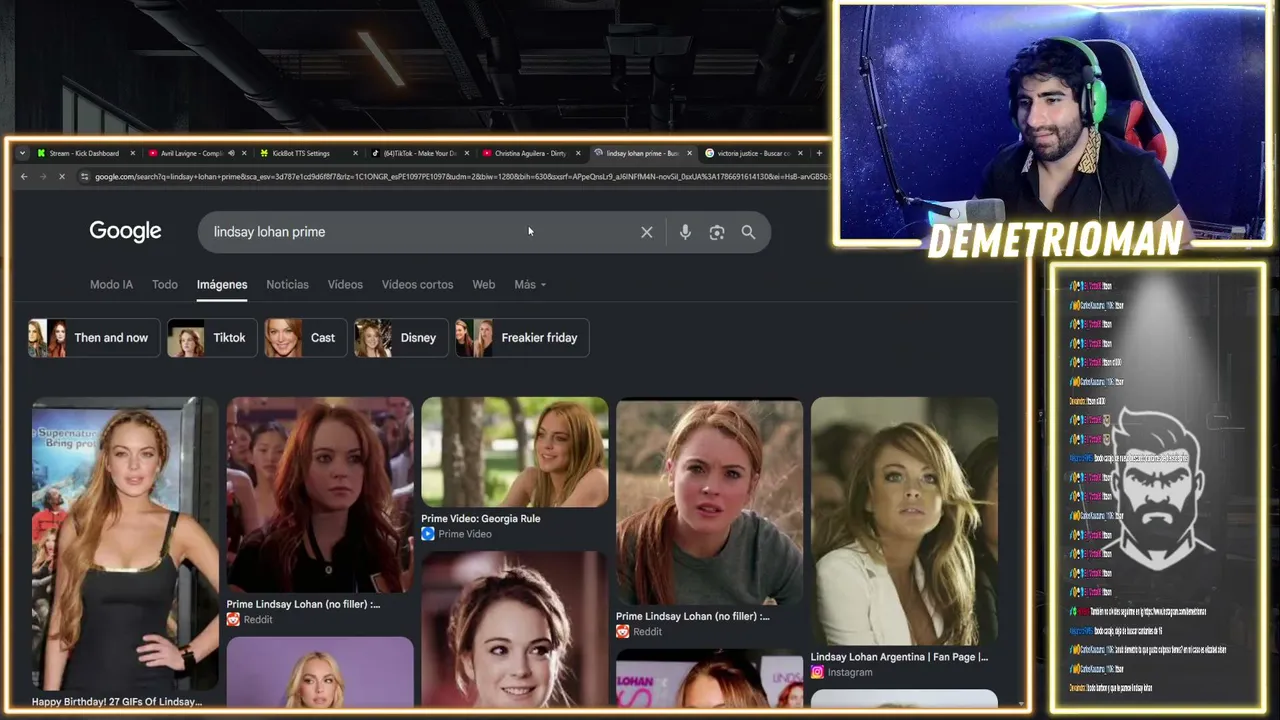Mute audio icon on Avril Lavigne tab

click(x=231, y=153)
